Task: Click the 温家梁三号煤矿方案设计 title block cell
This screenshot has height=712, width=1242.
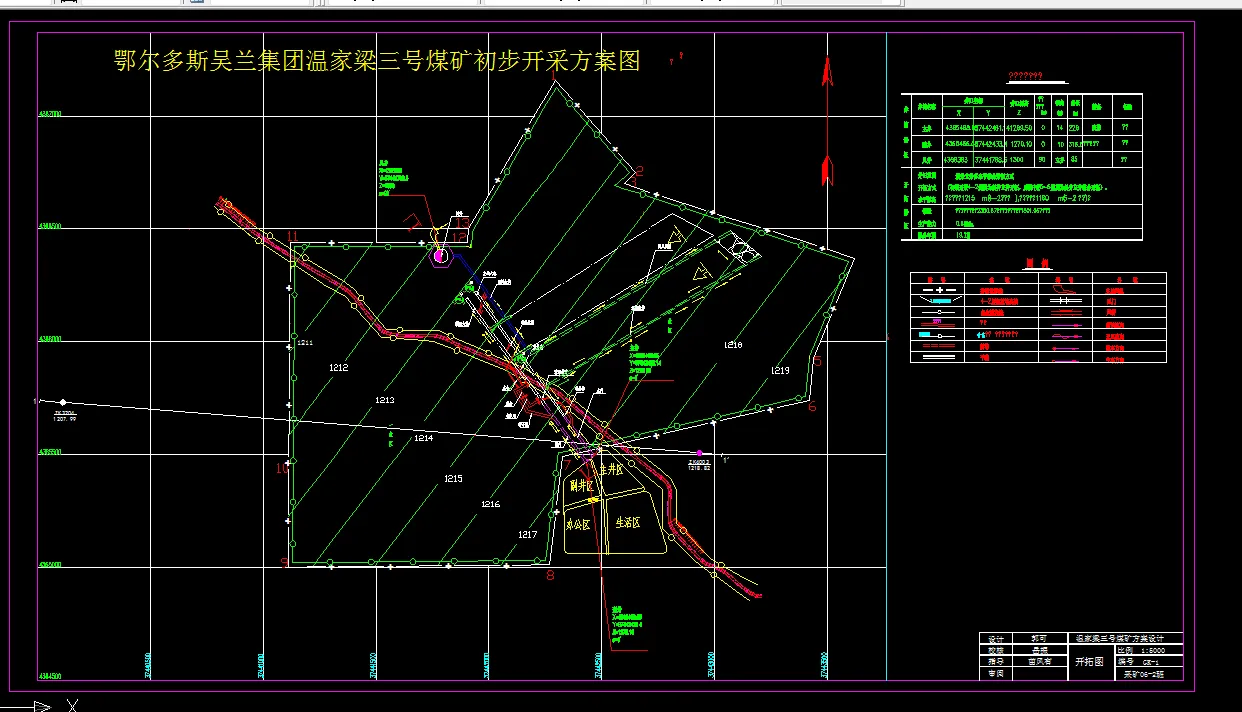Action: click(1125, 638)
